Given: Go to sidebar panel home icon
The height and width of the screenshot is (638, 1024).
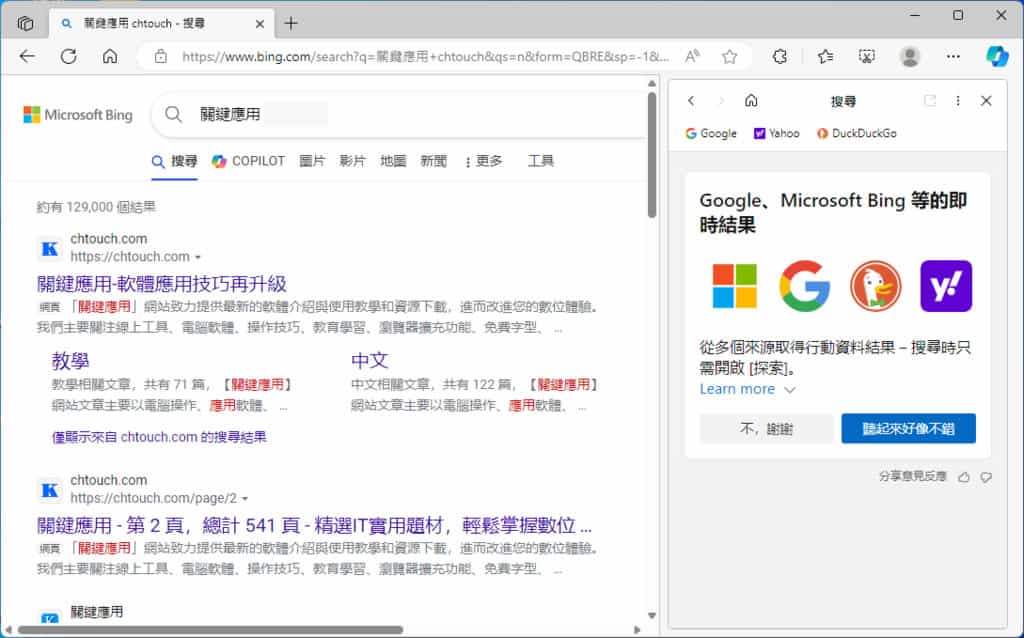Looking at the screenshot, I should pyautogui.click(x=751, y=101).
